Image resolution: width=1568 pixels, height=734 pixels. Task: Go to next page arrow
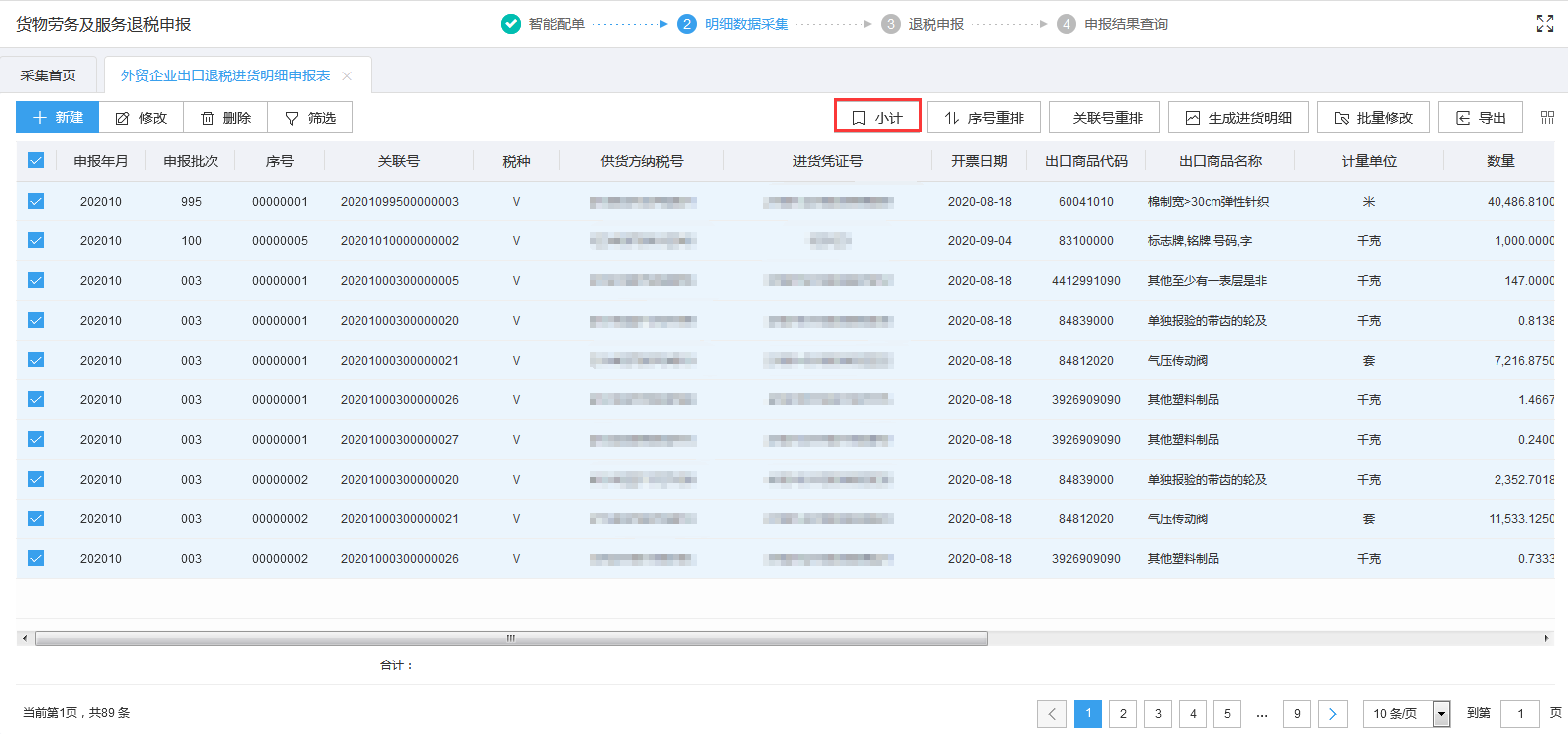(1333, 713)
